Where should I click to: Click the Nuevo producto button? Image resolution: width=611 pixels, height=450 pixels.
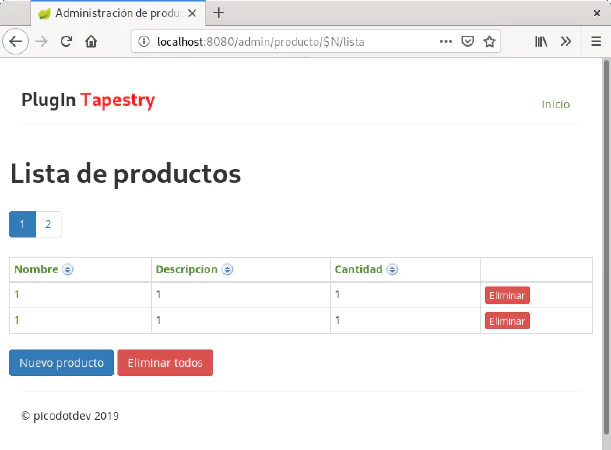point(61,362)
